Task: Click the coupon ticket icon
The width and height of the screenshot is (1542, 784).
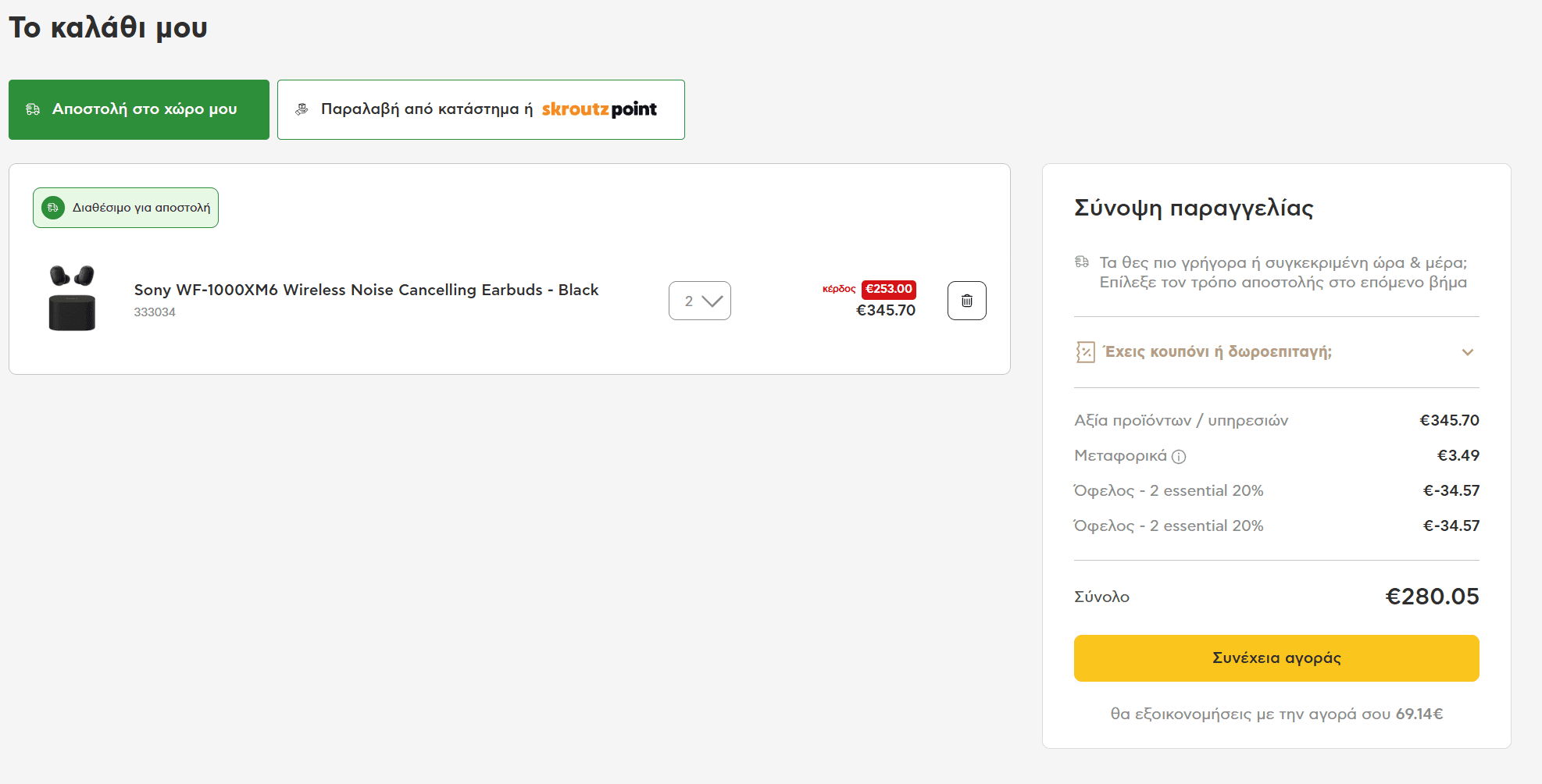Action: point(1085,352)
